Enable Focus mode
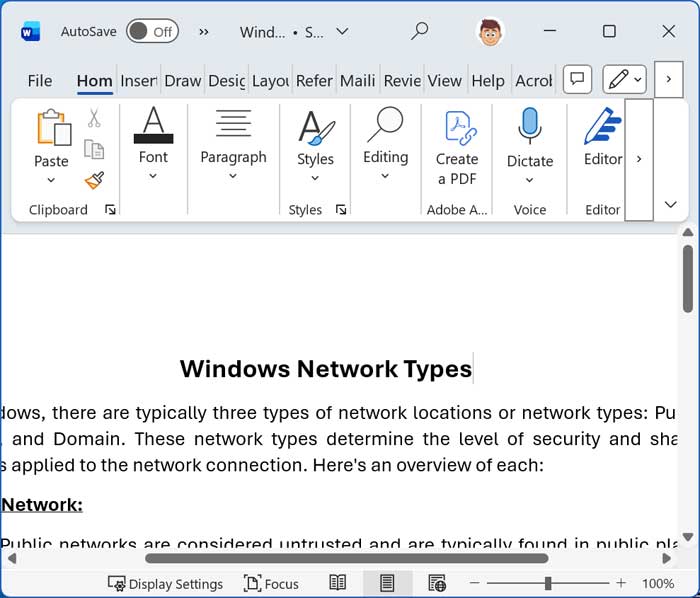The height and width of the screenshot is (598, 700). (271, 584)
